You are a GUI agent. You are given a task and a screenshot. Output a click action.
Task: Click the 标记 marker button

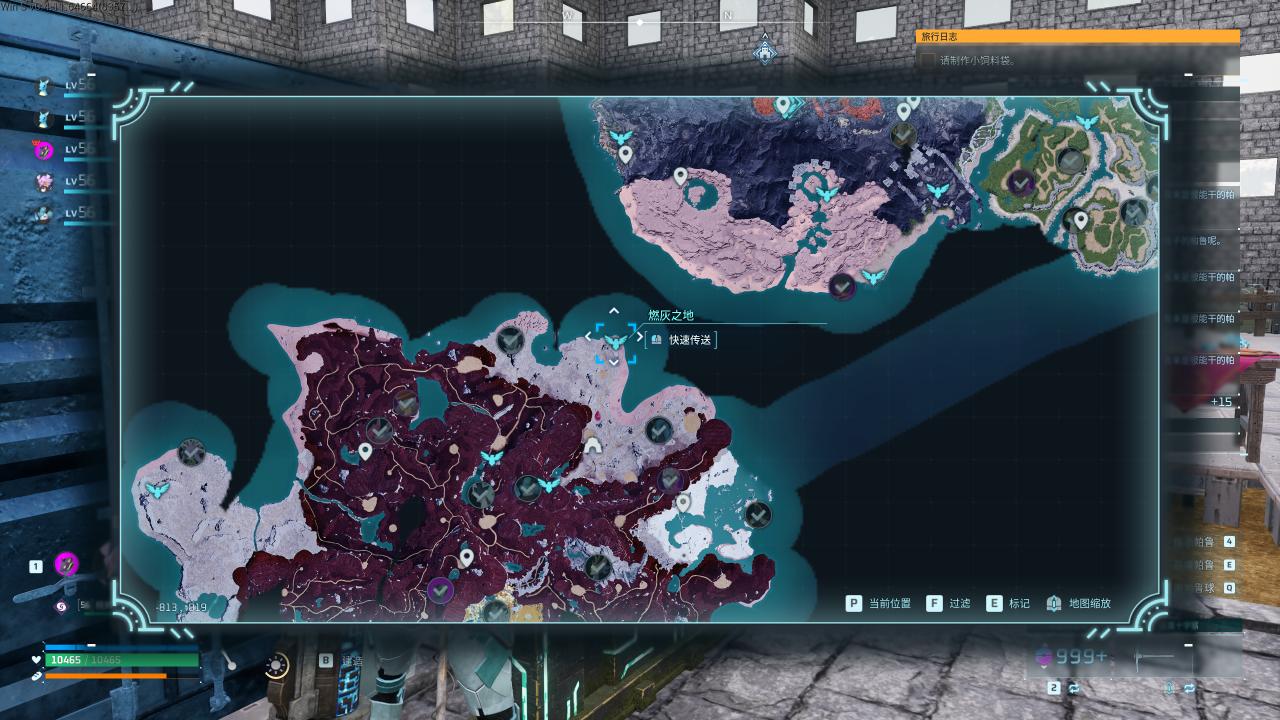[x=1008, y=603]
